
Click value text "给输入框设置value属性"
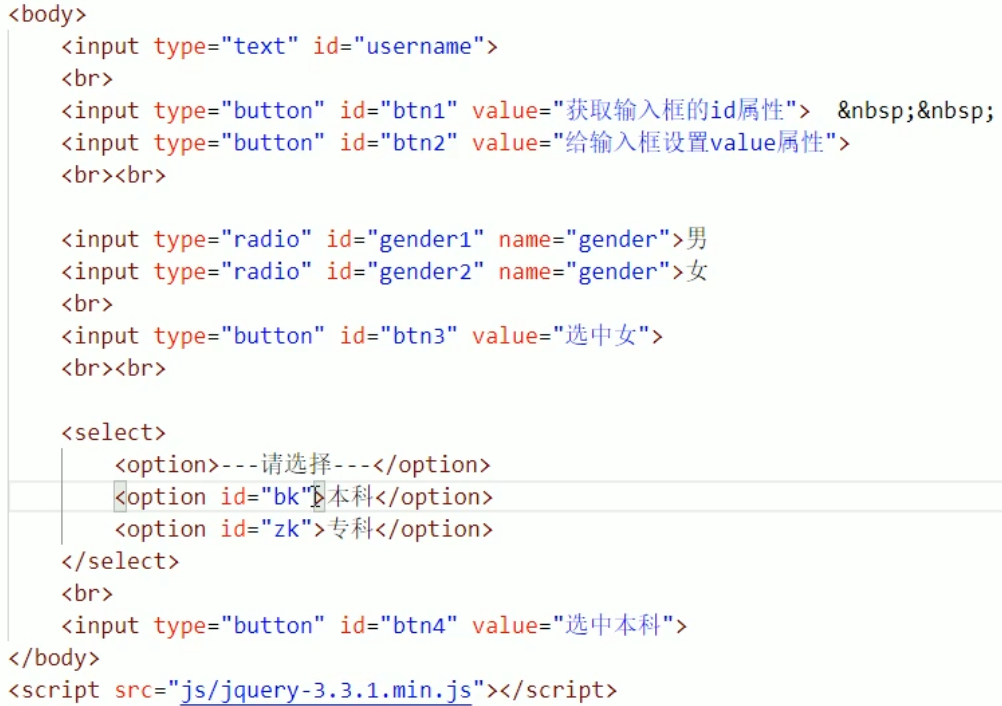695,142
